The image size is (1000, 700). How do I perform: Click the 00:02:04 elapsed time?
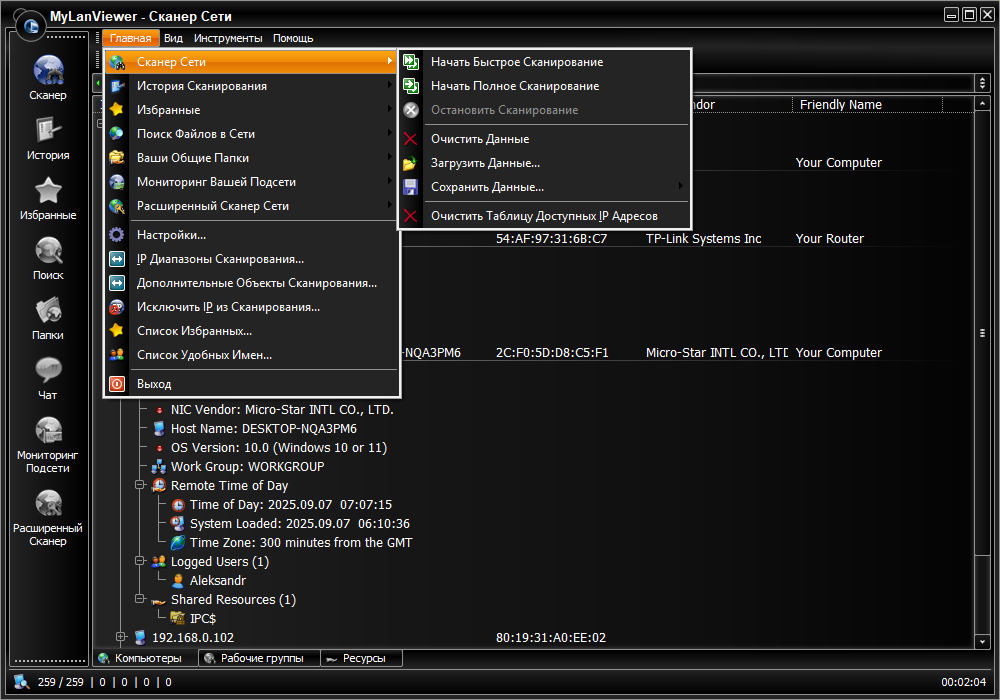point(963,682)
